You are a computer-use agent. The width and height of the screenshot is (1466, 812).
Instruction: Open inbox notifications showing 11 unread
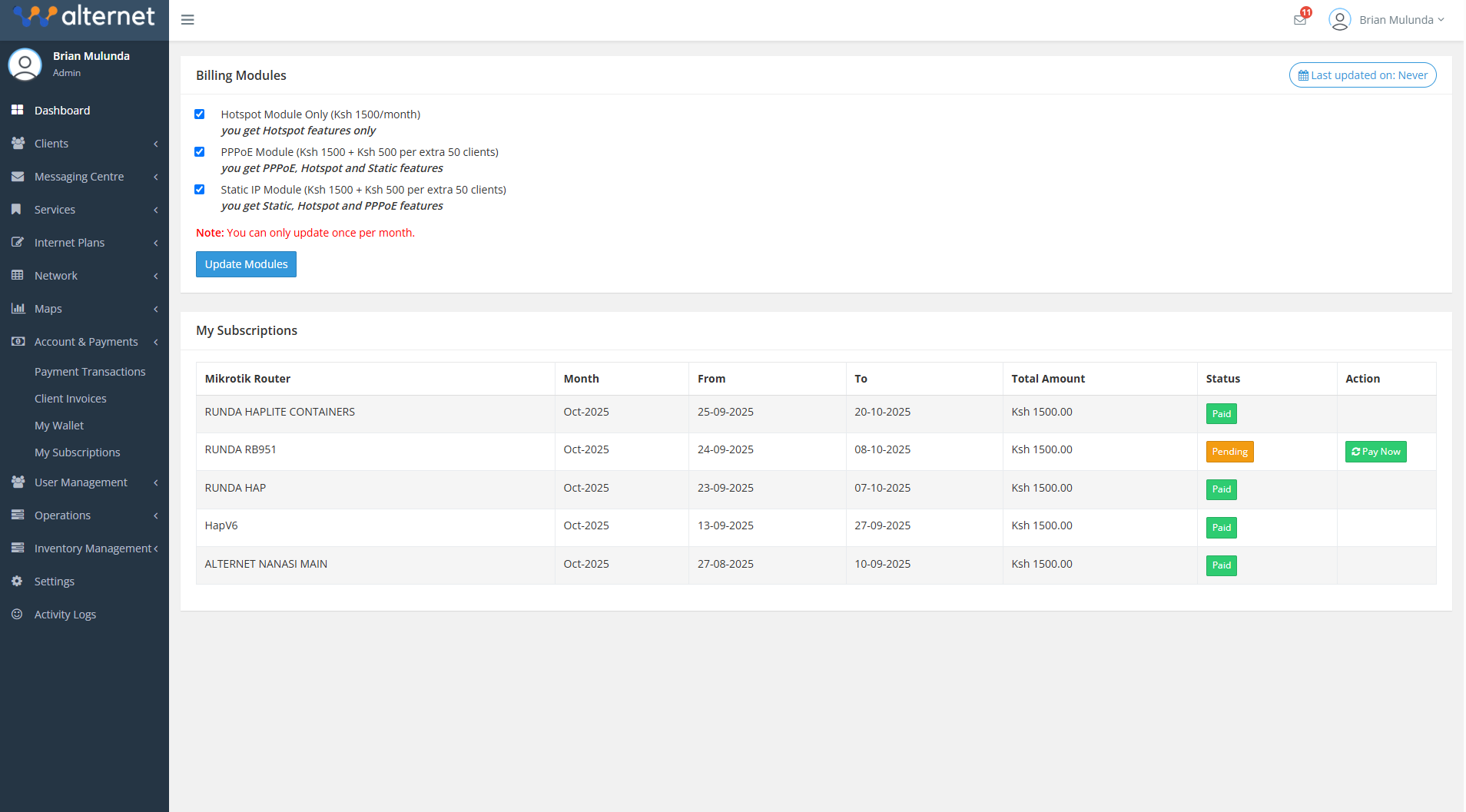click(1299, 19)
